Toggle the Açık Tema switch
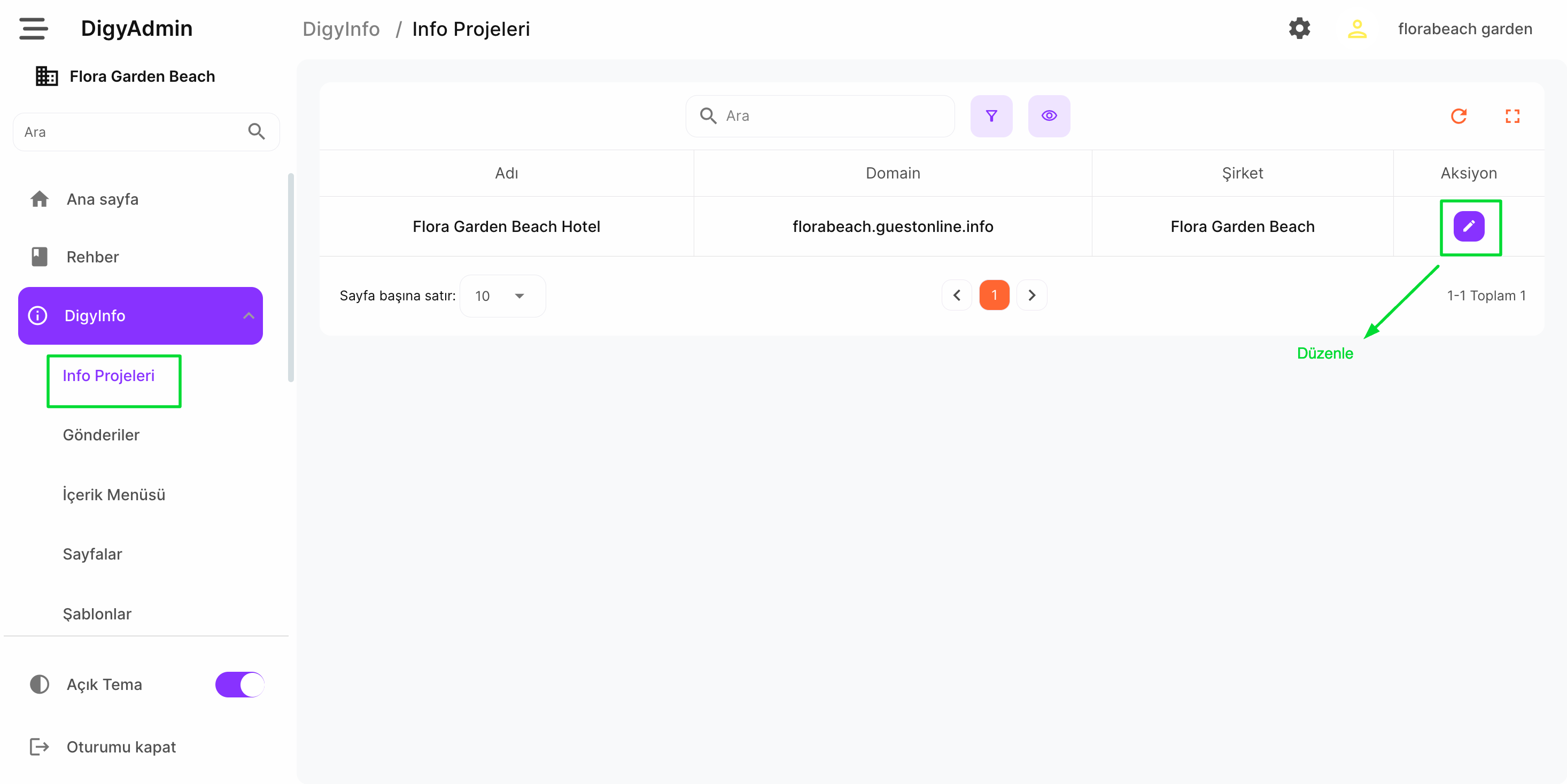The width and height of the screenshot is (1567, 784). [x=239, y=684]
